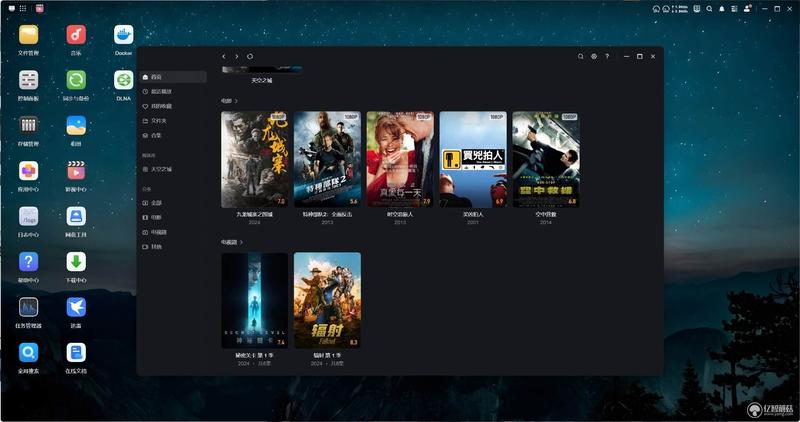Open the 空中救援 movie poster
Screen dimensions: 800x422
tap(546, 159)
